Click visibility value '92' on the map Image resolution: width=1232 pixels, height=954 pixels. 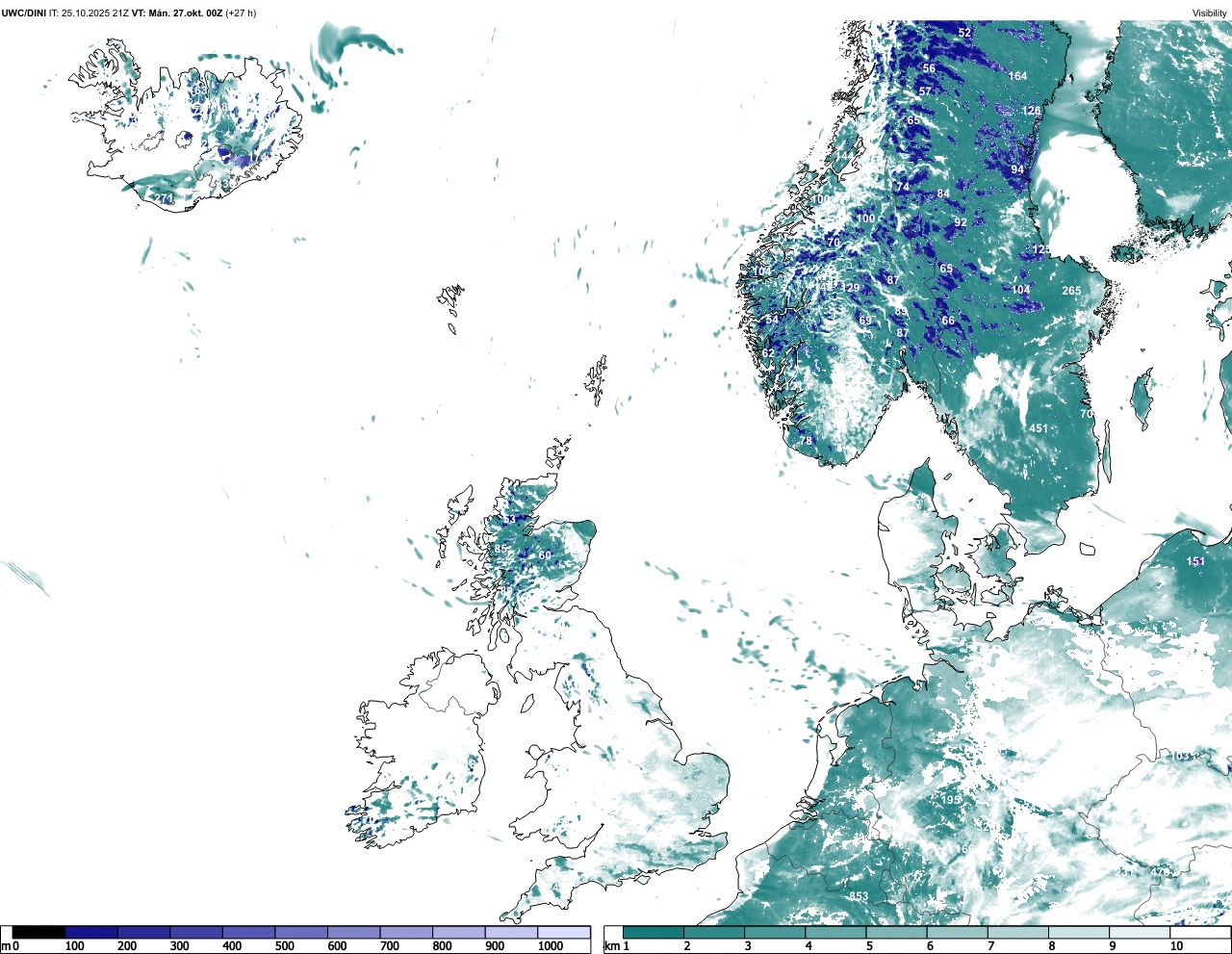tap(961, 222)
